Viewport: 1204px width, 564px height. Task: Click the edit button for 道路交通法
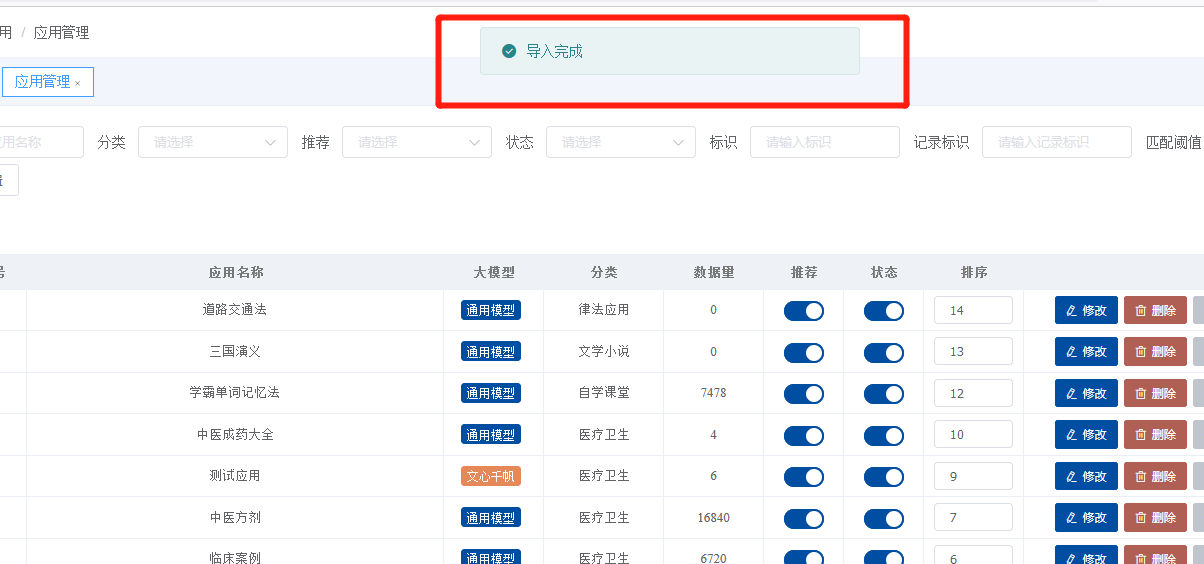(x=1086, y=310)
